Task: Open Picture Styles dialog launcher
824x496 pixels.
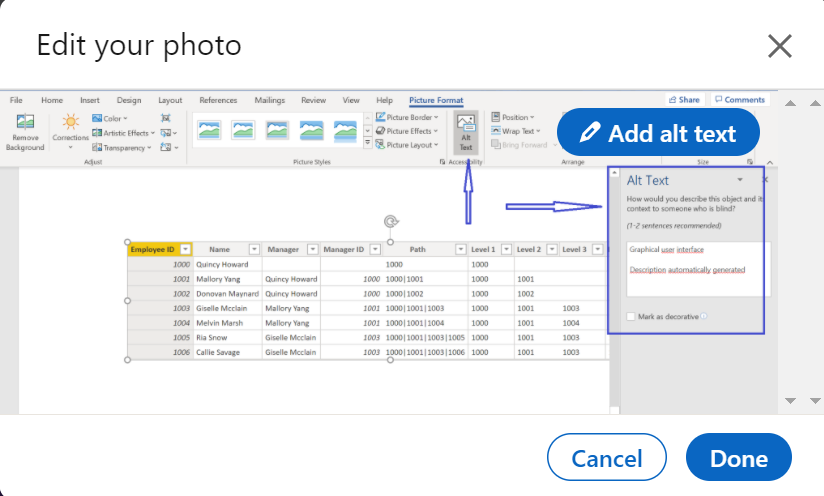Action: point(442,162)
